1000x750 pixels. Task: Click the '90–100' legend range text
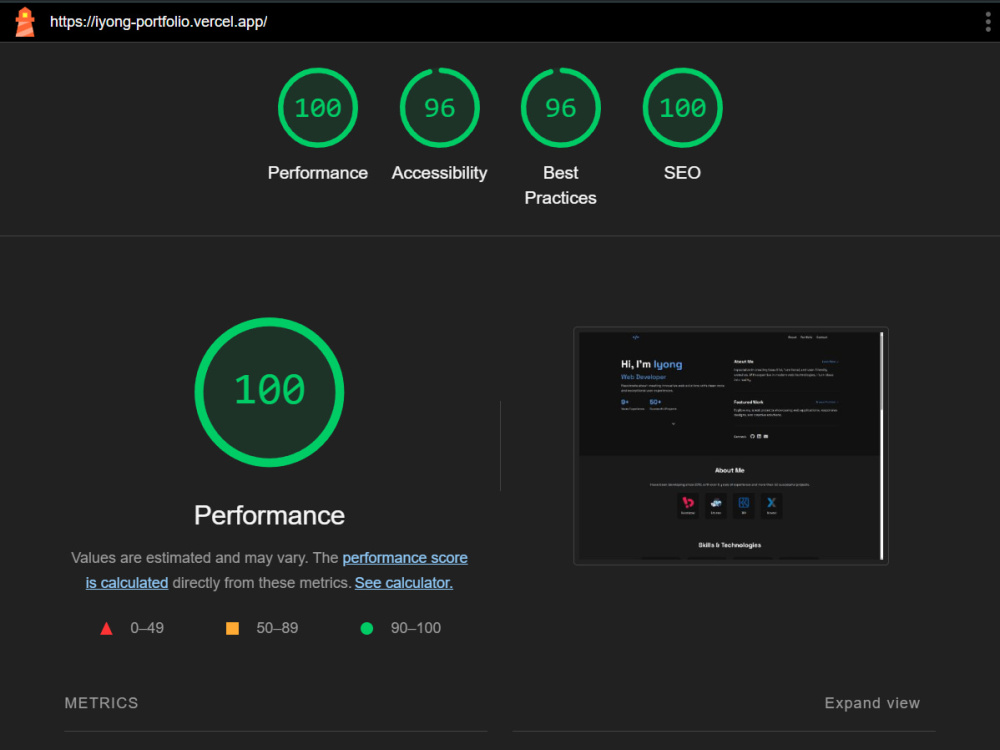coord(416,628)
